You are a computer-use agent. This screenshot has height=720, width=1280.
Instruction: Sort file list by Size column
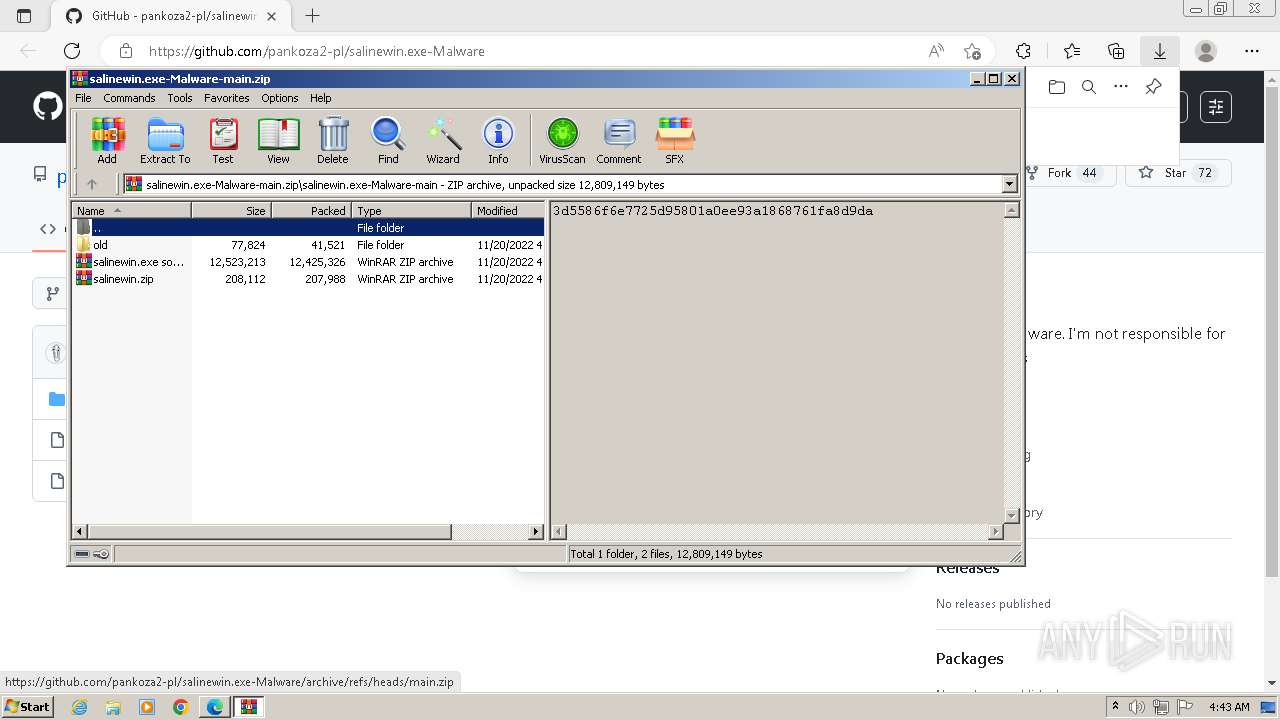(231, 210)
